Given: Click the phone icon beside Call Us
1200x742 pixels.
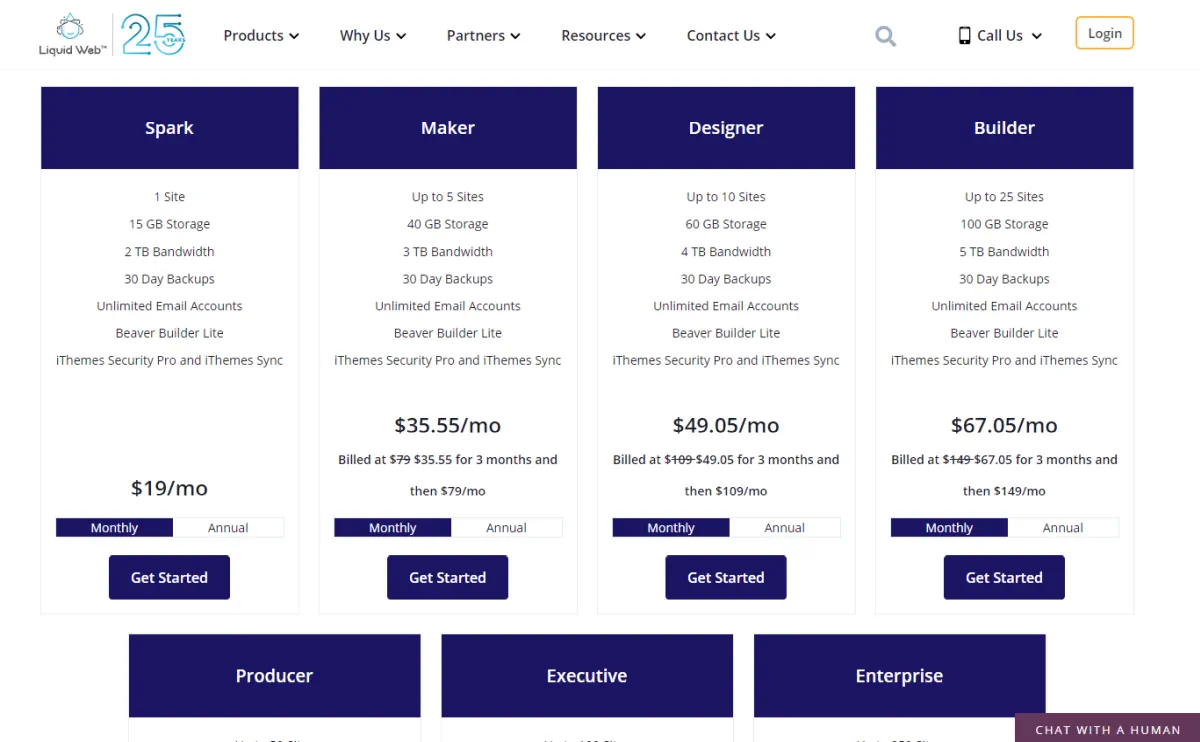Looking at the screenshot, I should pyautogui.click(x=964, y=36).
